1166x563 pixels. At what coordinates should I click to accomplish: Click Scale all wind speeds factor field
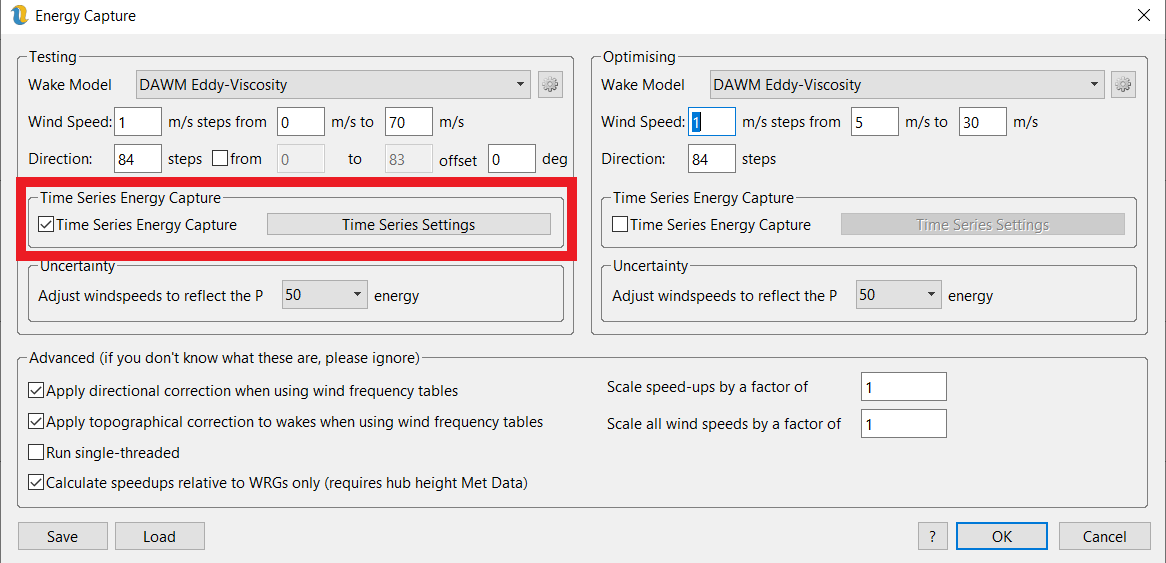tap(902, 424)
